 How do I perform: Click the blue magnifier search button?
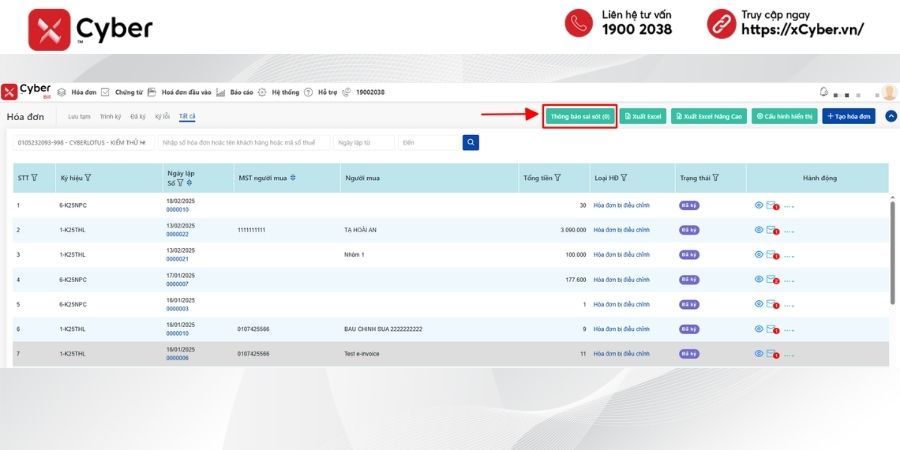tap(471, 142)
